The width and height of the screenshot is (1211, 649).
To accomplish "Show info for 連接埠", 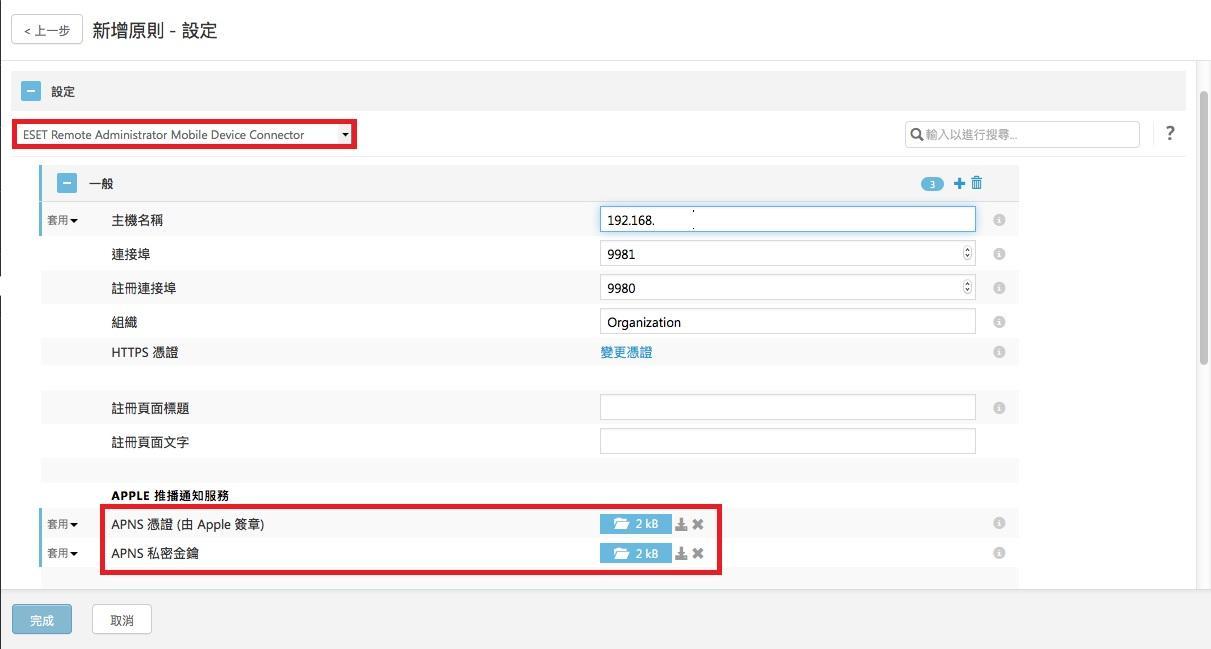I will (x=999, y=254).
